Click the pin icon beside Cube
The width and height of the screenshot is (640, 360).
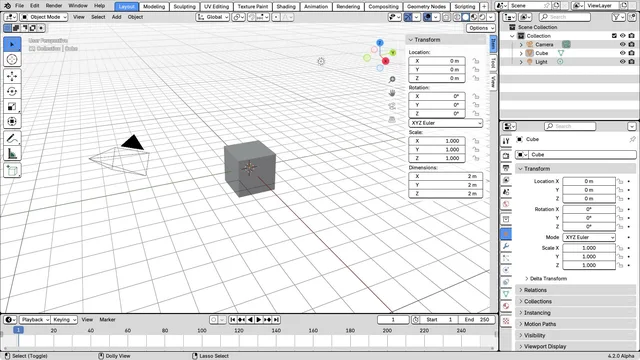click(x=632, y=139)
